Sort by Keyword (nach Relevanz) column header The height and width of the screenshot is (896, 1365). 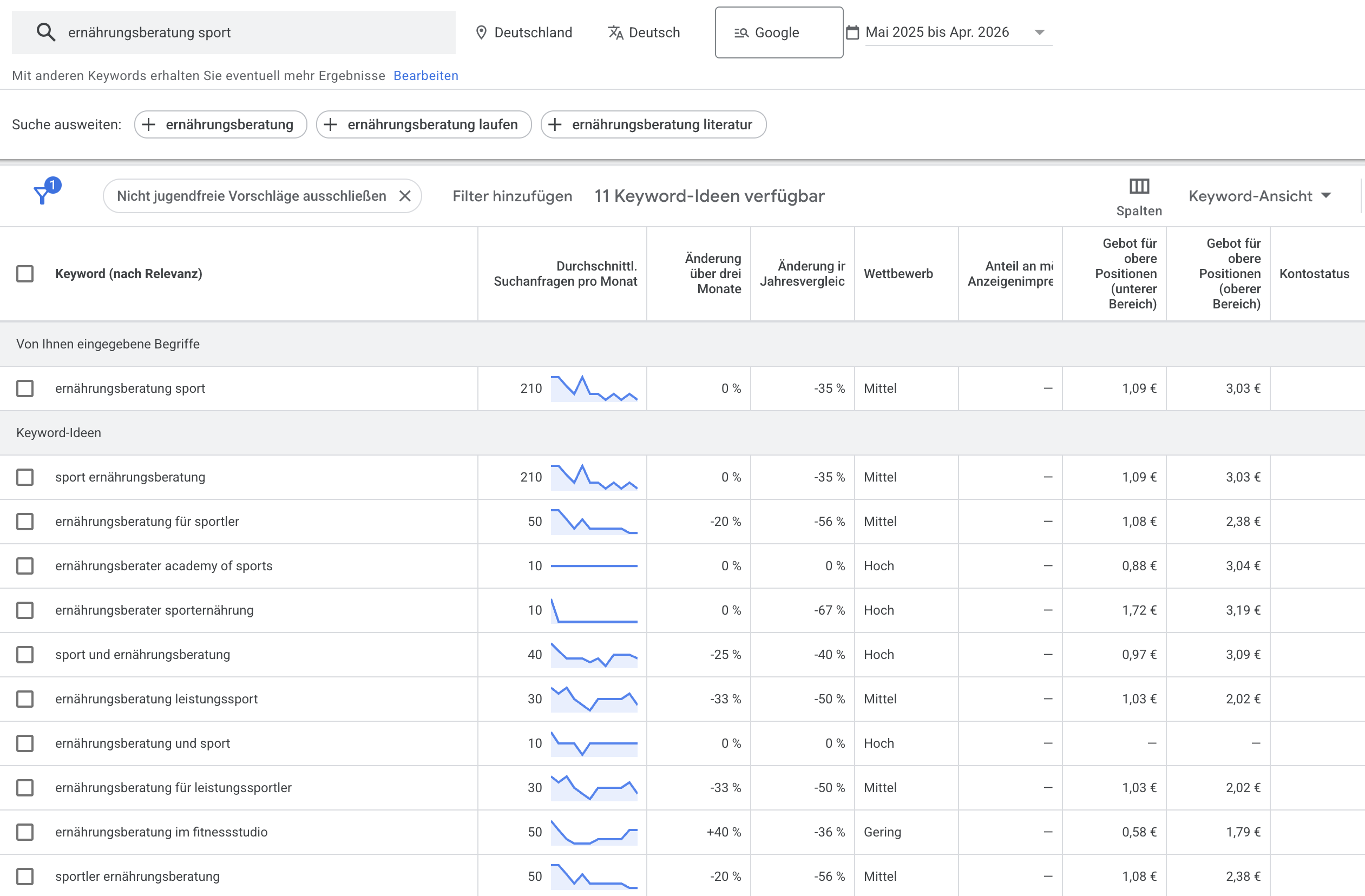coord(128,273)
